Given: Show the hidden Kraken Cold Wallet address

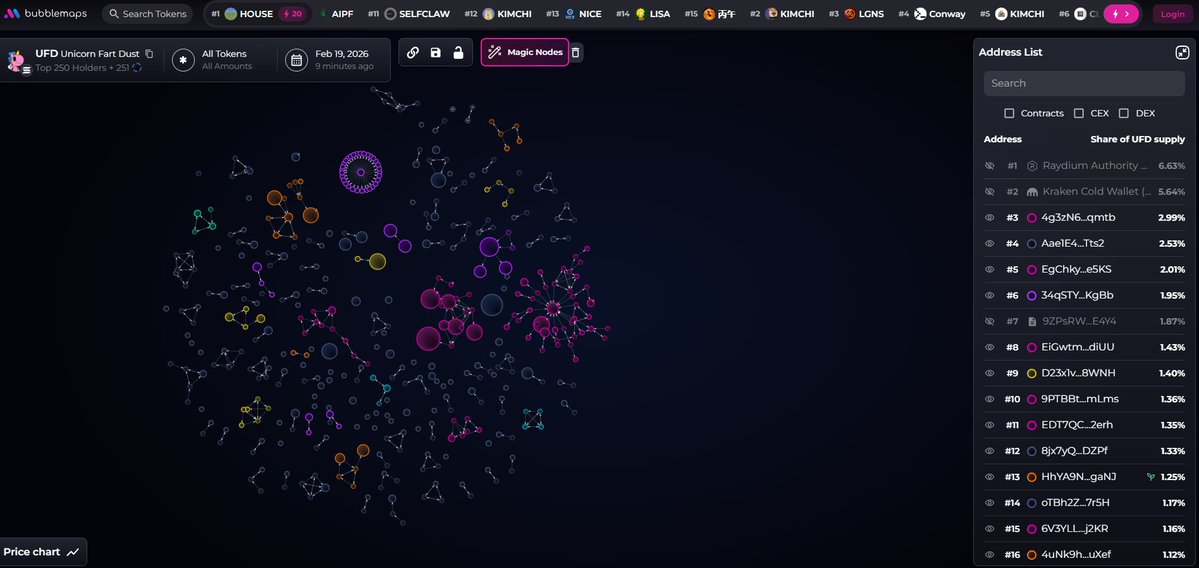Looking at the screenshot, I should [x=989, y=192].
